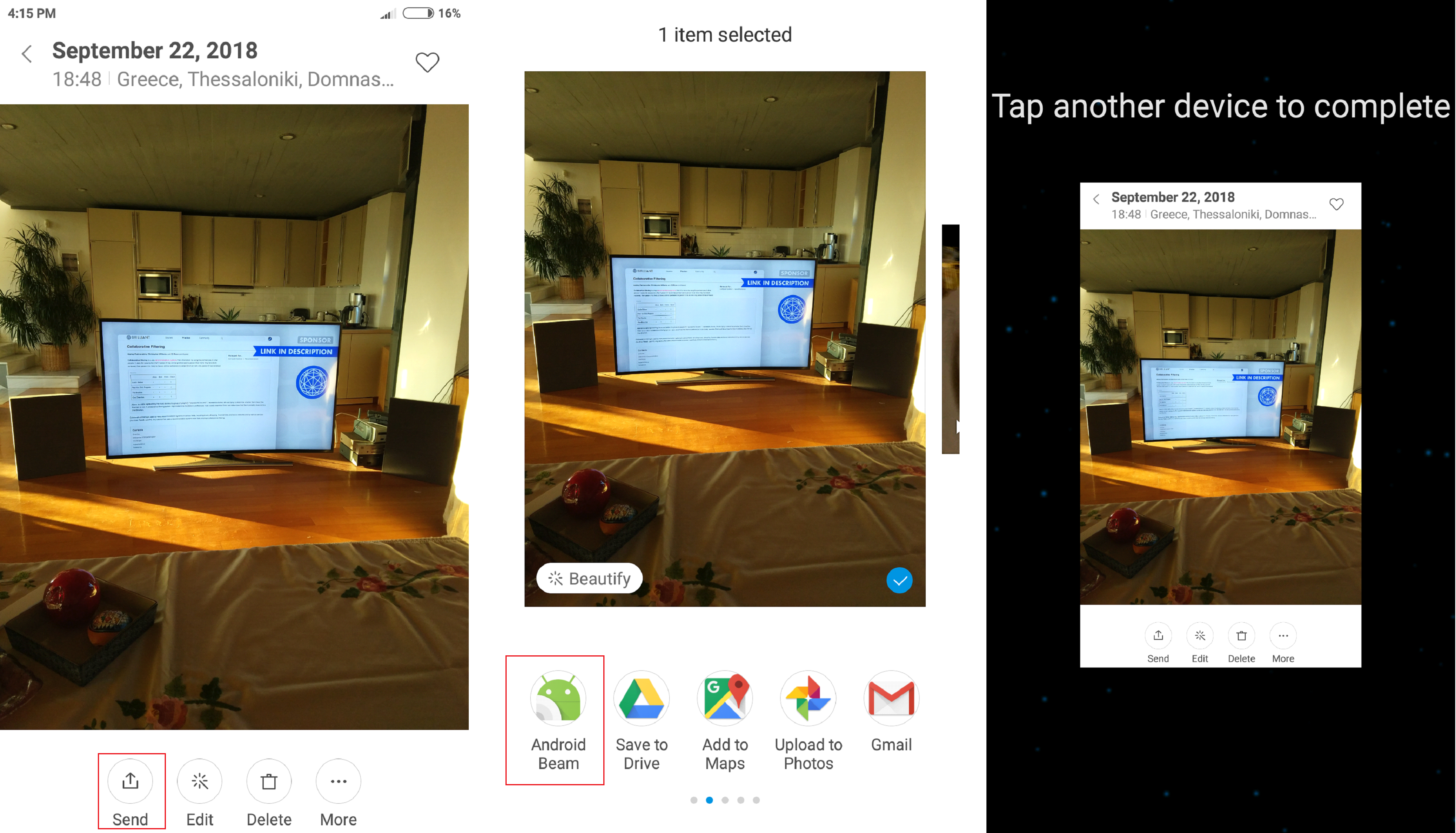Tap the Beautify button on selected photo
This screenshot has width=1456, height=833.
click(x=589, y=578)
